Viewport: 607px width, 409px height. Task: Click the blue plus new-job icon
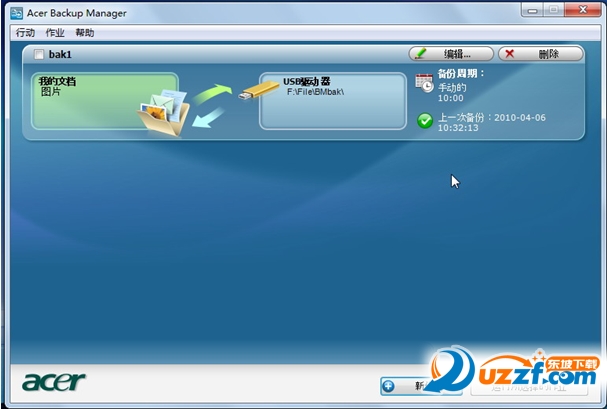(x=388, y=386)
